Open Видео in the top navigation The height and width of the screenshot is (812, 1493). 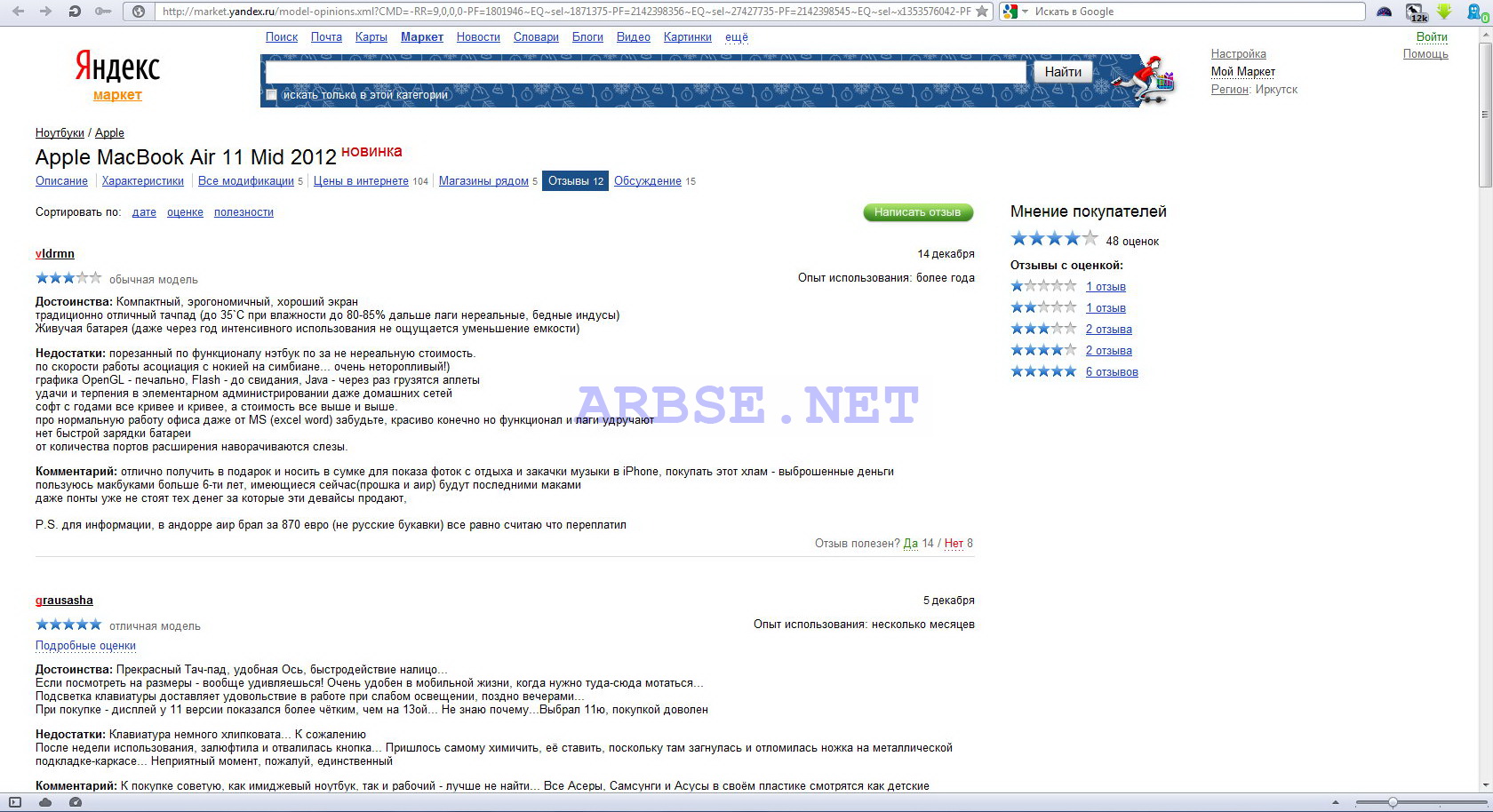pyautogui.click(x=634, y=37)
